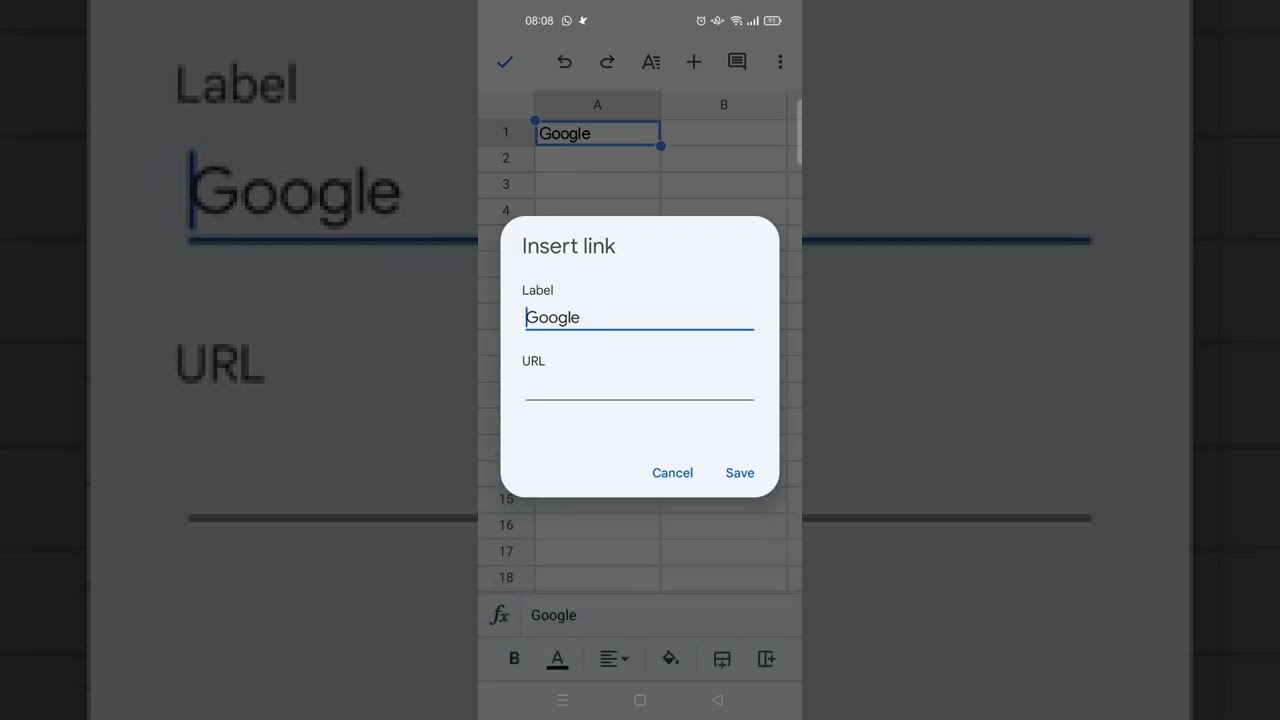Undo the last action
The image size is (1280, 720).
point(564,62)
